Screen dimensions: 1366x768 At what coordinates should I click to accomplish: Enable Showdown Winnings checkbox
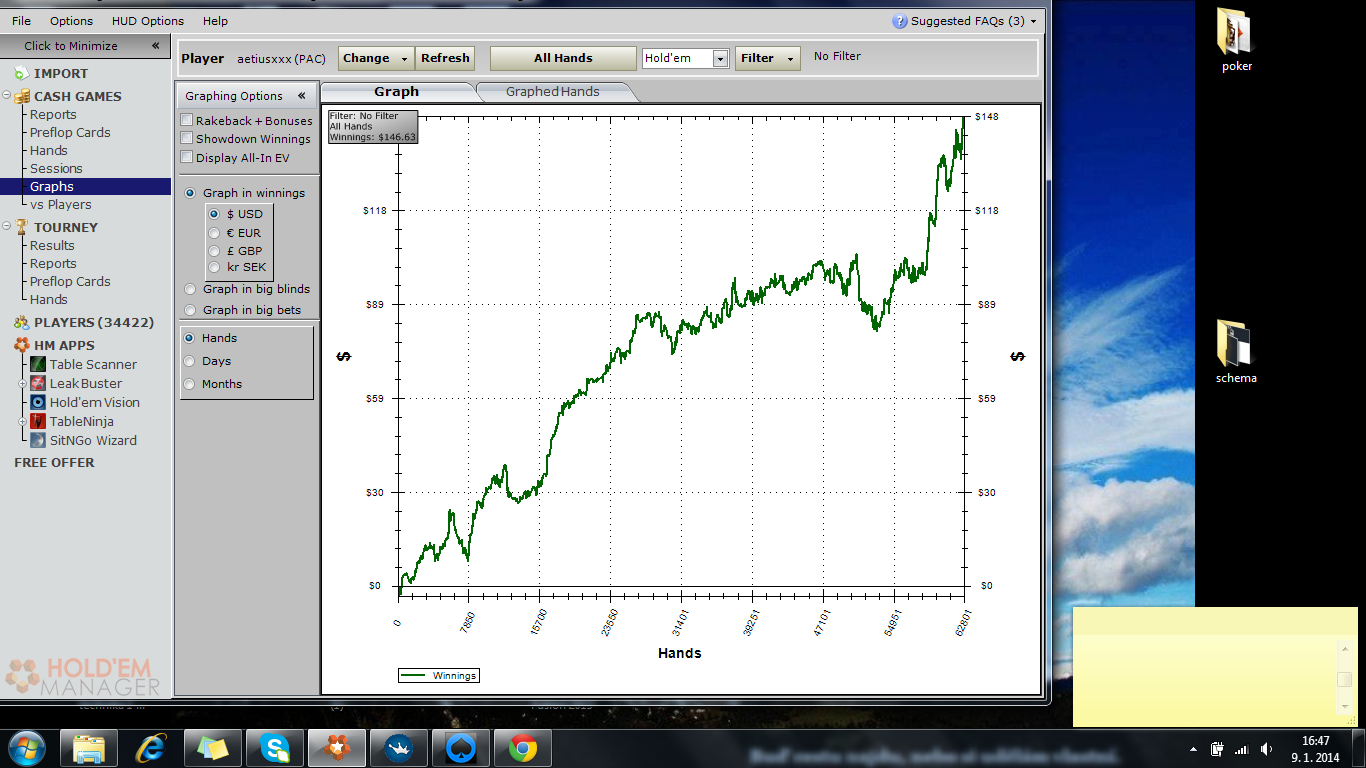tap(186, 138)
